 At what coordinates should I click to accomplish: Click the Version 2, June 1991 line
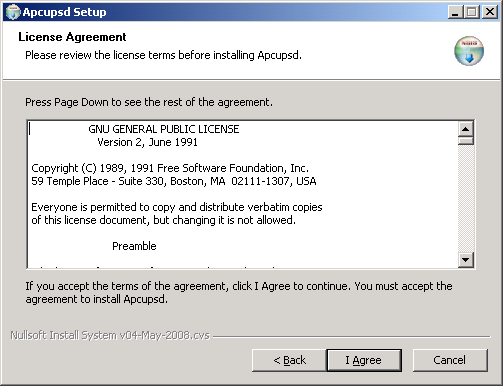147,142
